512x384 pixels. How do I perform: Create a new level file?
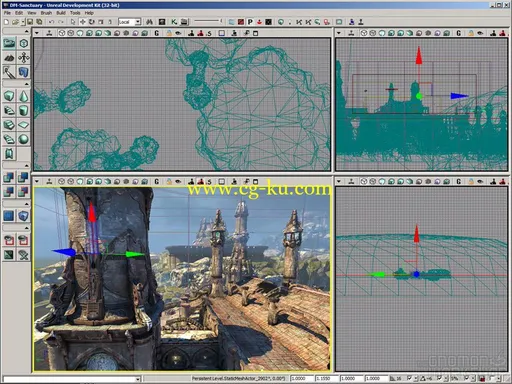pyautogui.click(x=6, y=22)
